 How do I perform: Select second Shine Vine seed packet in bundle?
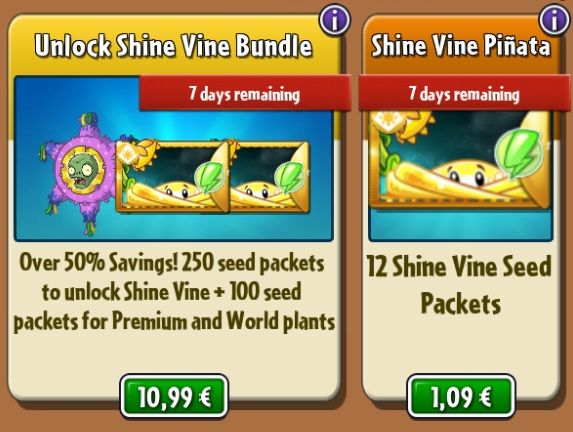pos(270,177)
